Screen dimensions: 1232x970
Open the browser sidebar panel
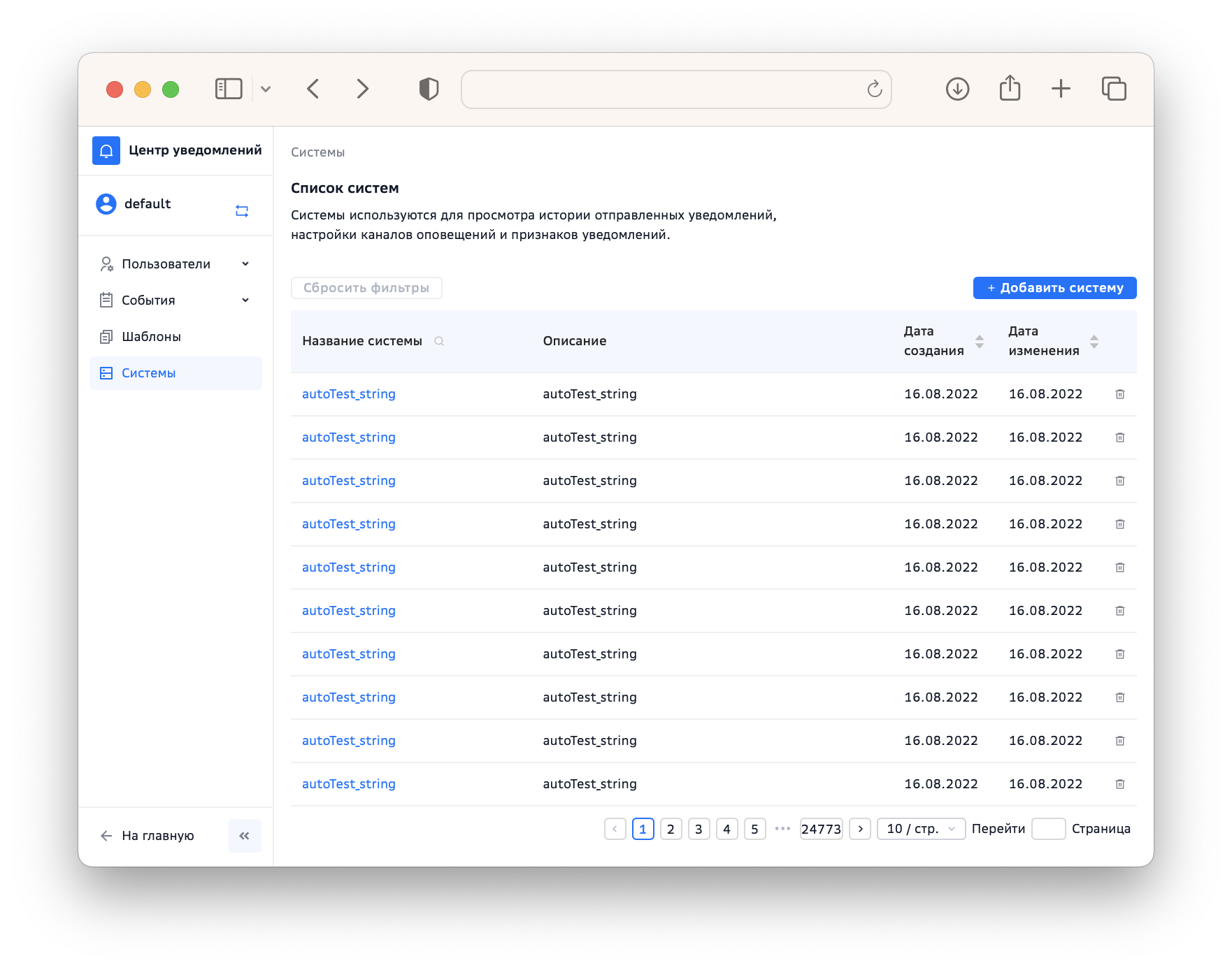point(229,89)
